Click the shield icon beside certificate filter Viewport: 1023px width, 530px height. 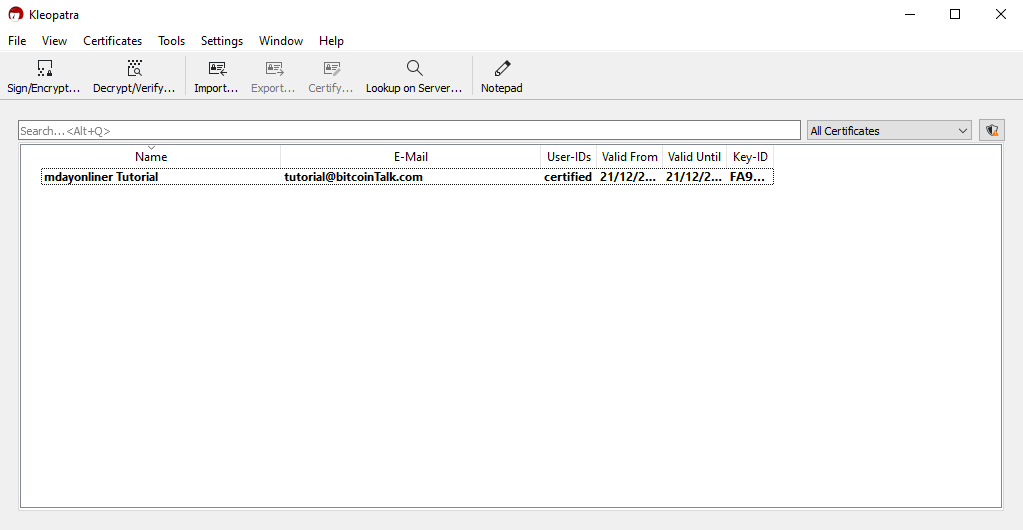pyautogui.click(x=992, y=131)
